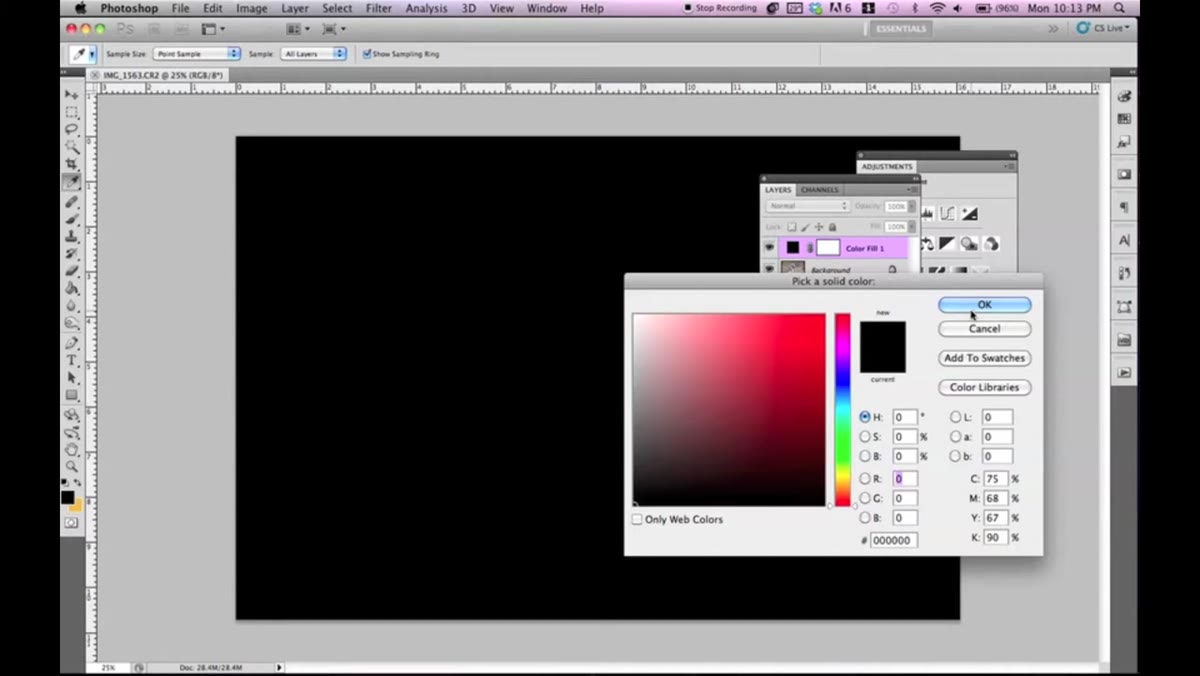1200x676 pixels.
Task: Select the S (saturation) radio button
Action: point(865,437)
